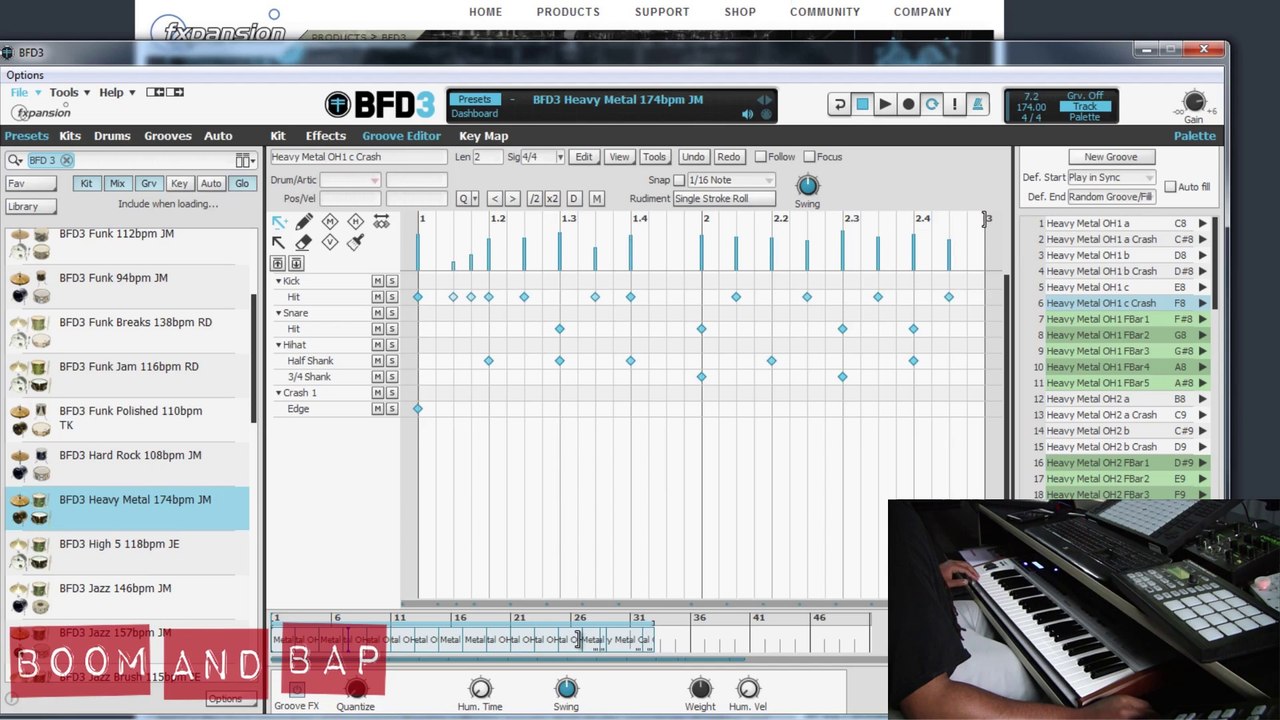This screenshot has height=720, width=1280.
Task: Click the Undo button
Action: click(692, 157)
